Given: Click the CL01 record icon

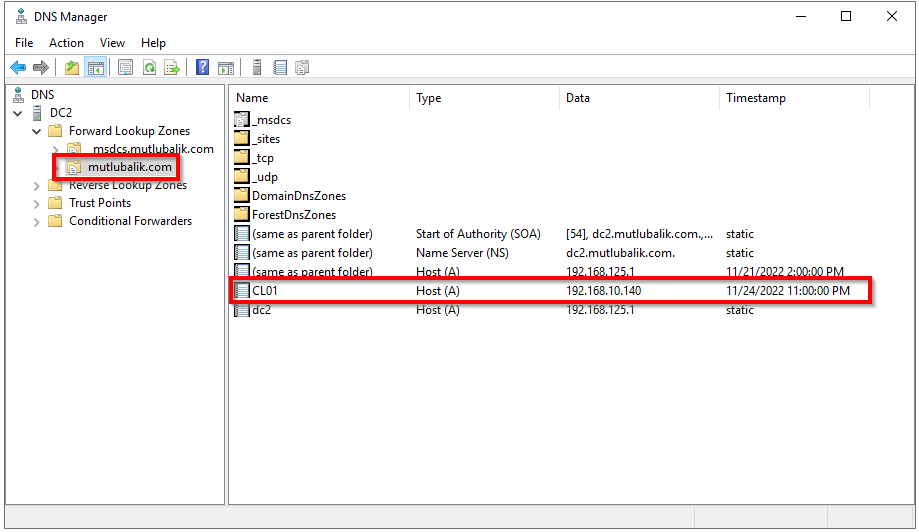Looking at the screenshot, I should (x=241, y=291).
